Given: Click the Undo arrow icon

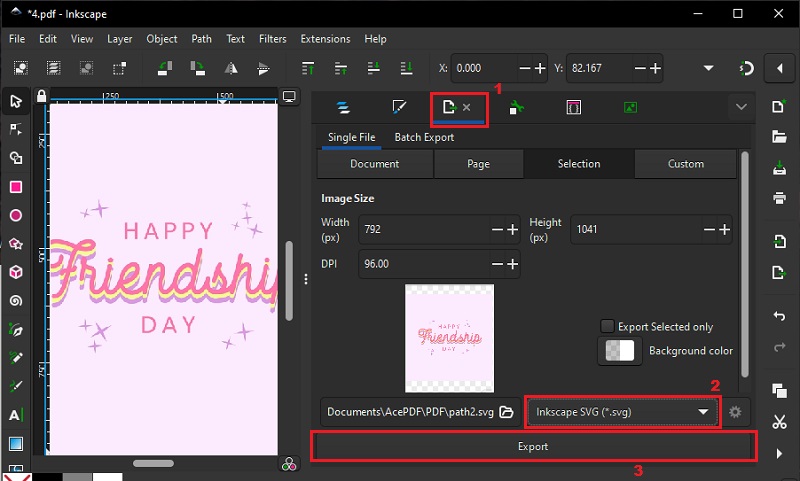Looking at the screenshot, I should tap(779, 316).
